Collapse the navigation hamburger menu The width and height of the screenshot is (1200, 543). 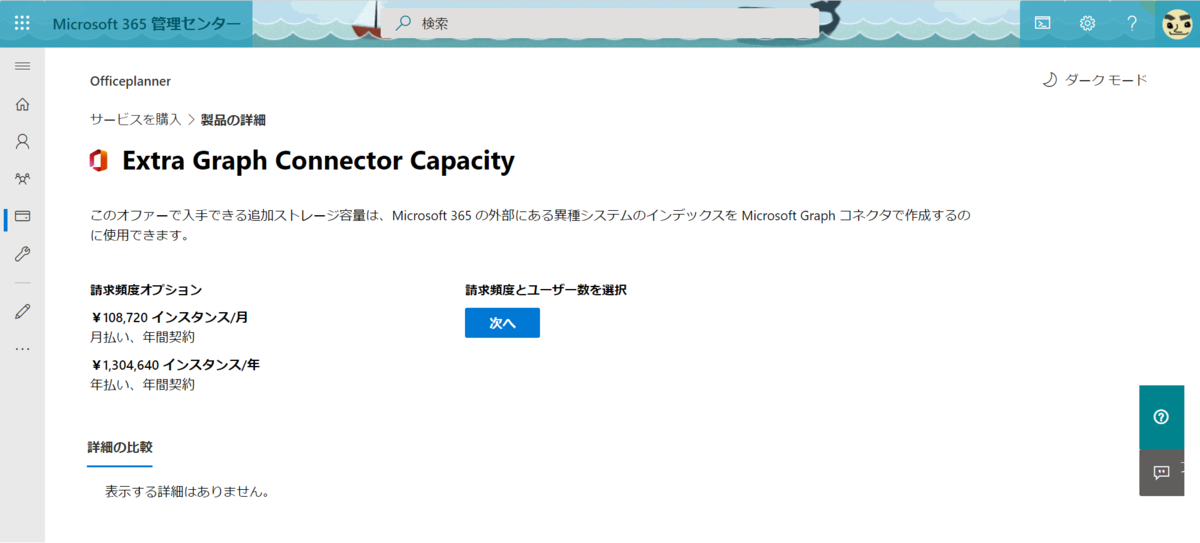click(x=22, y=66)
